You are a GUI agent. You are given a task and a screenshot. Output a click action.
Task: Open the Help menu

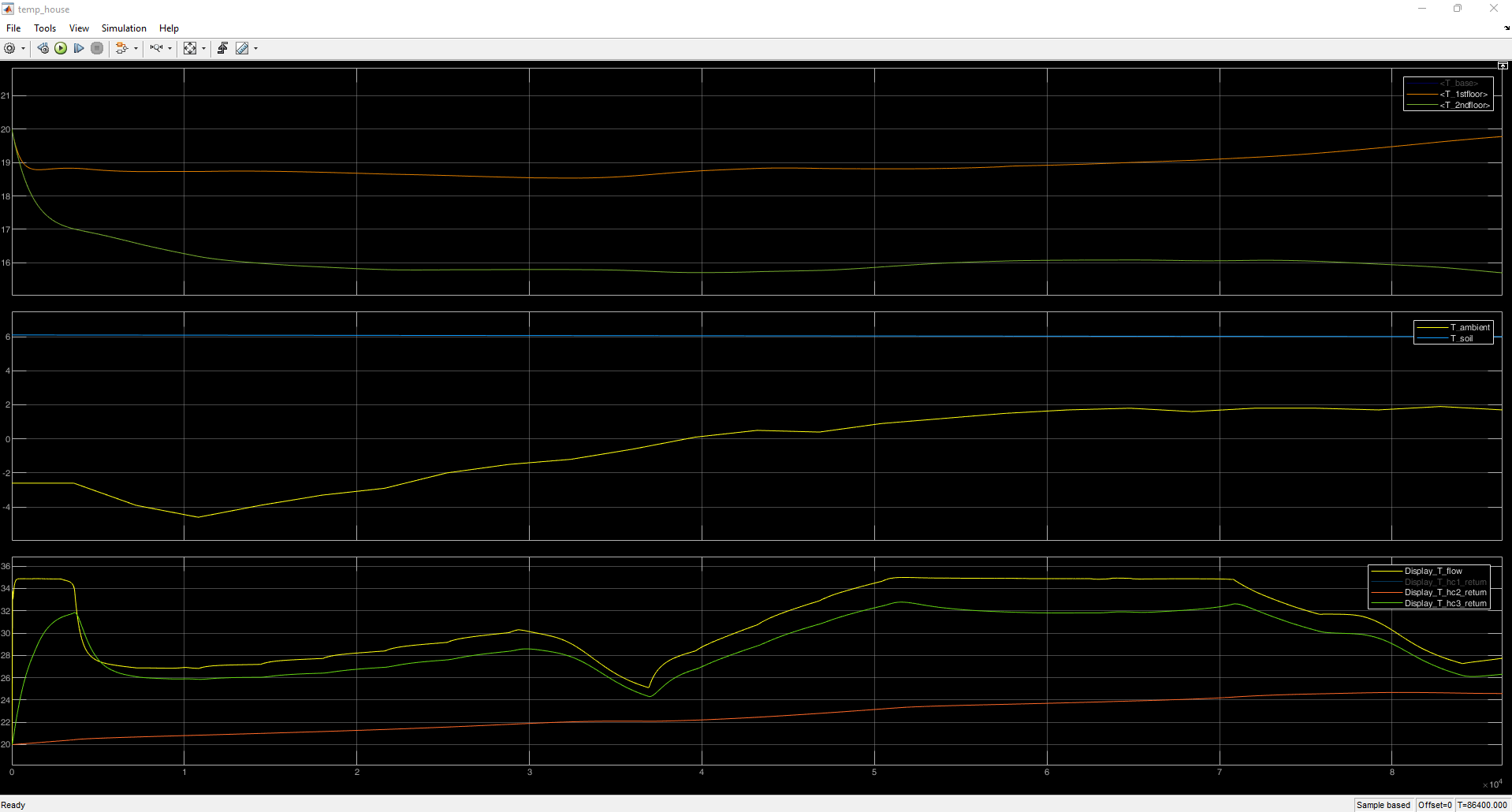click(x=169, y=28)
